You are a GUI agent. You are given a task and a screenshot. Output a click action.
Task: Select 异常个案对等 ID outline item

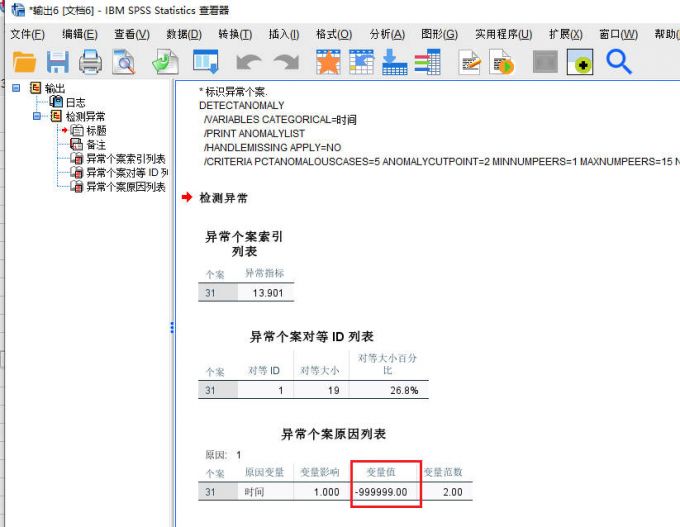click(127, 173)
